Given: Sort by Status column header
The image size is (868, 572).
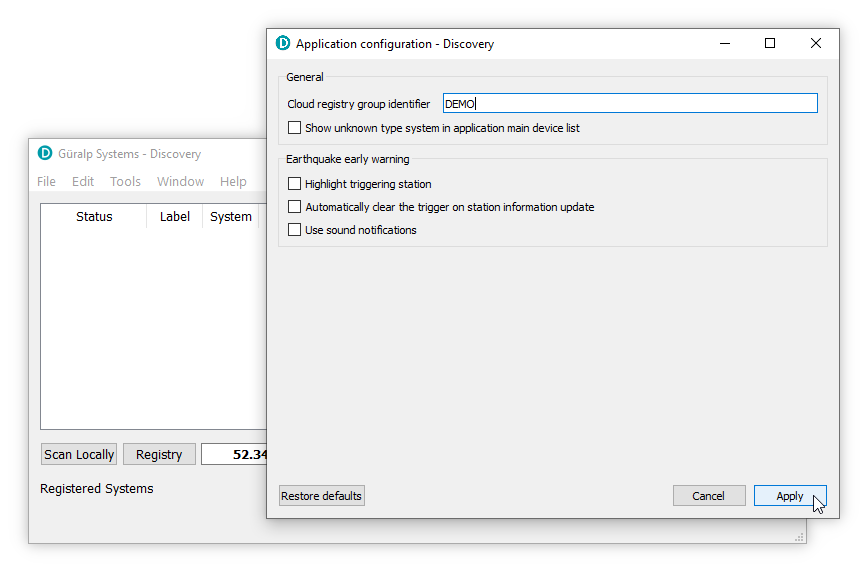Looking at the screenshot, I should (94, 217).
